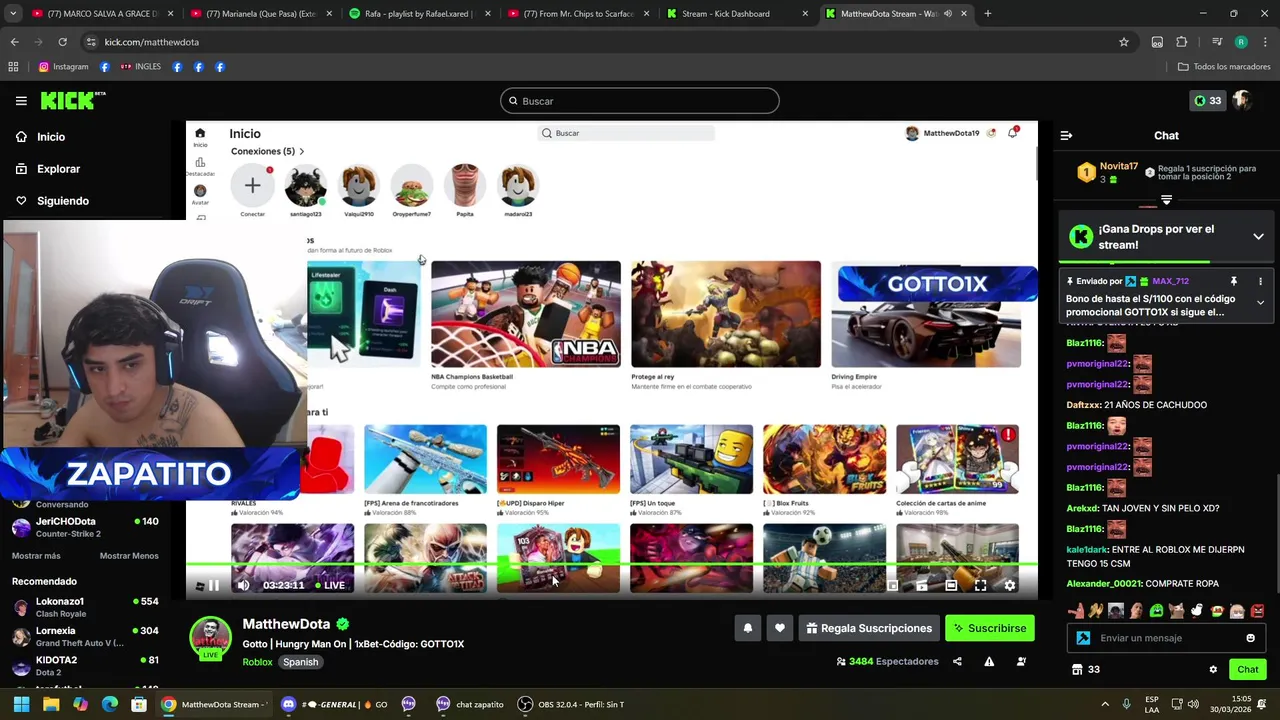Show hidden system tray icons
Image resolution: width=1280 pixels, height=720 pixels.
1105,704
